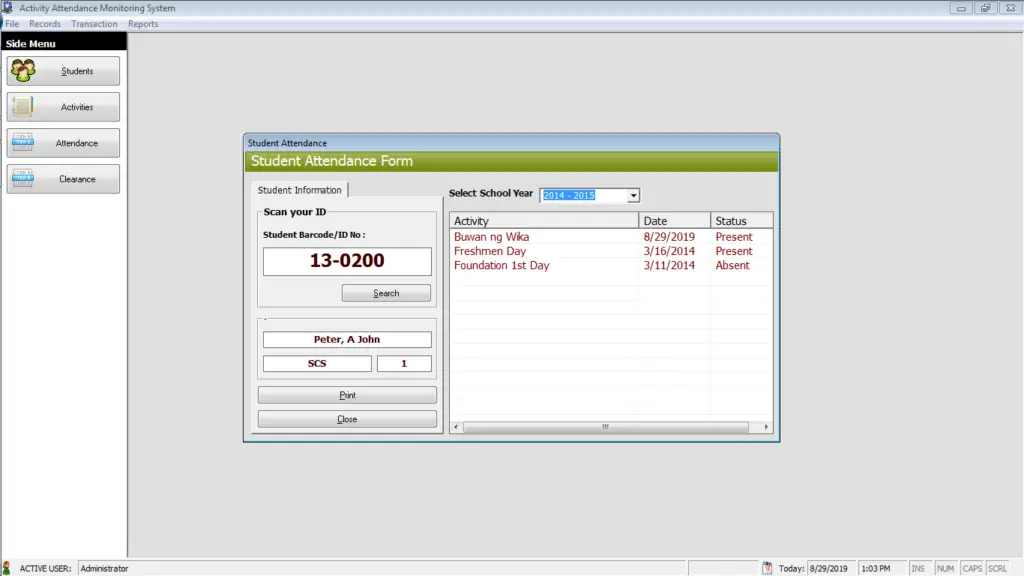Open Students using the people sidebar icon
The image size is (1024, 576).
pos(22,71)
